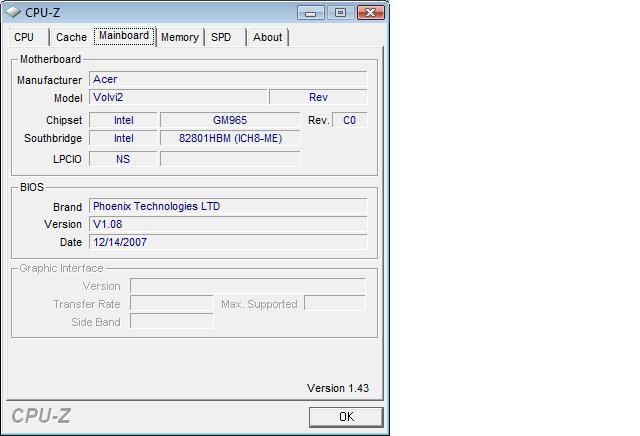Open the About tab

coord(267,37)
